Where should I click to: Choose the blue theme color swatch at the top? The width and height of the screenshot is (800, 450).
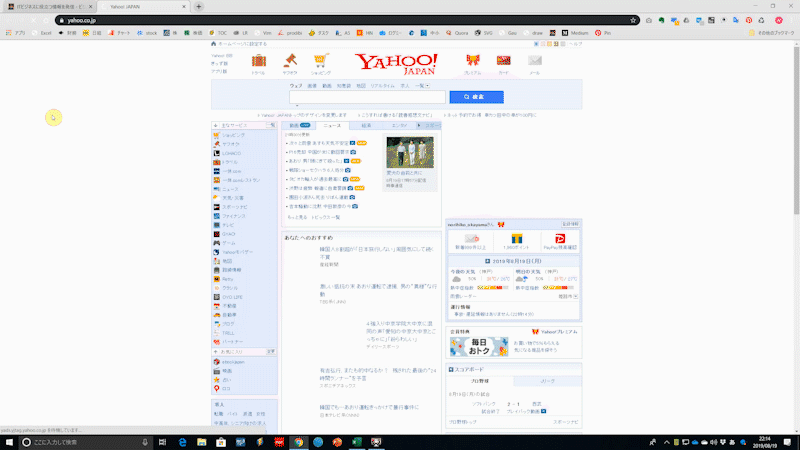(x=536, y=44)
